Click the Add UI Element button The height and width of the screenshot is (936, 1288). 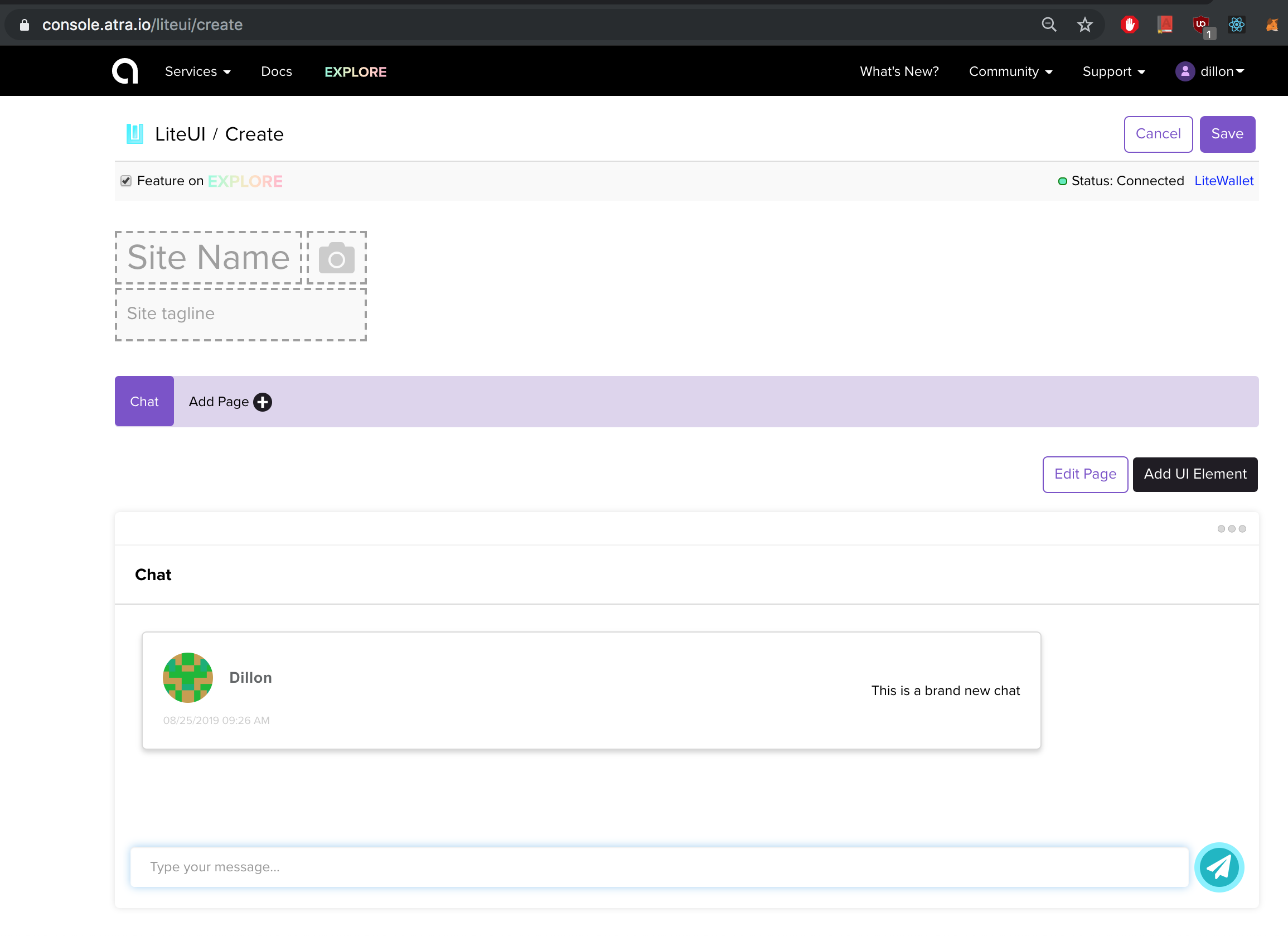pyautogui.click(x=1194, y=474)
